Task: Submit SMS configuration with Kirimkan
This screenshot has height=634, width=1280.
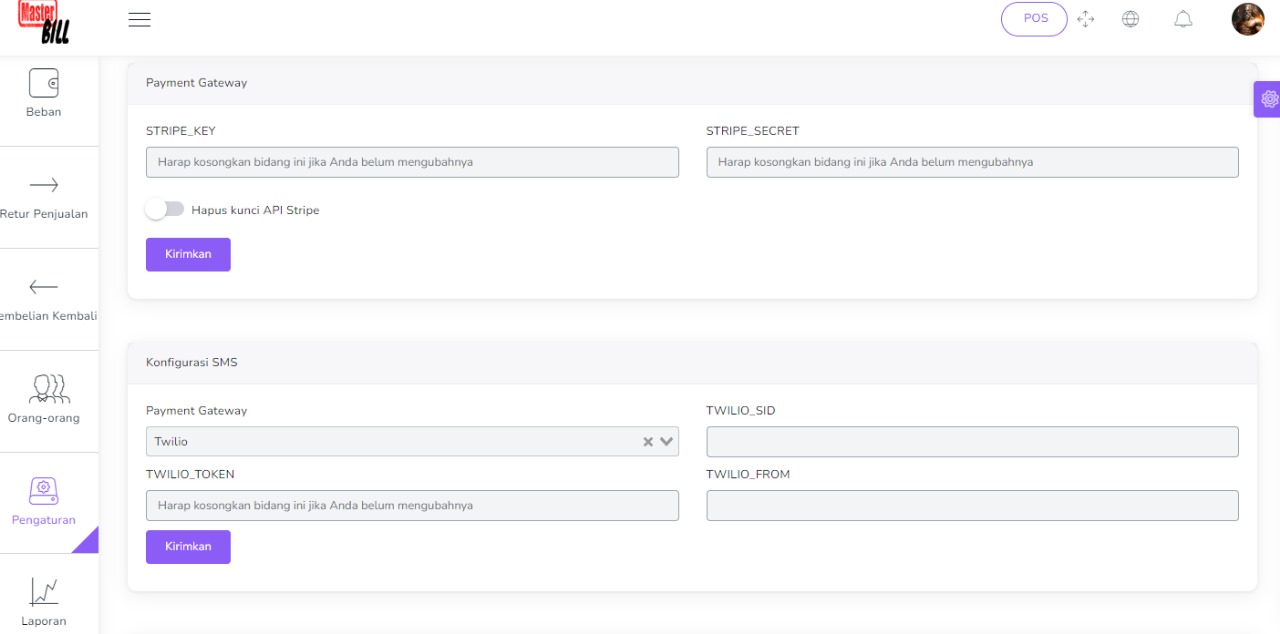Action: (188, 547)
